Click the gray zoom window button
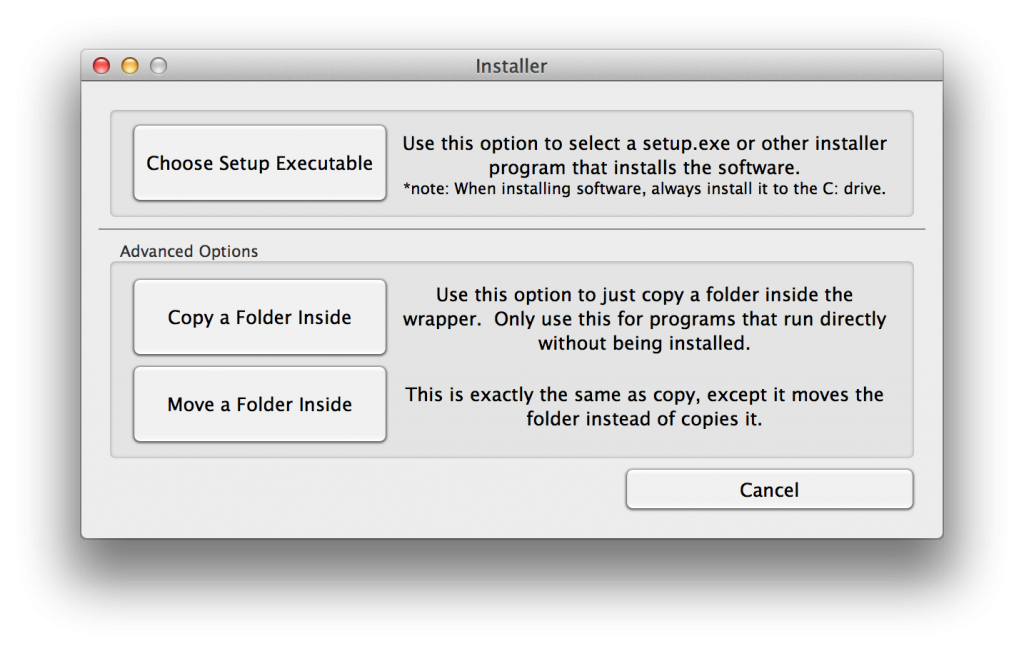This screenshot has width=1024, height=651. 158,66
